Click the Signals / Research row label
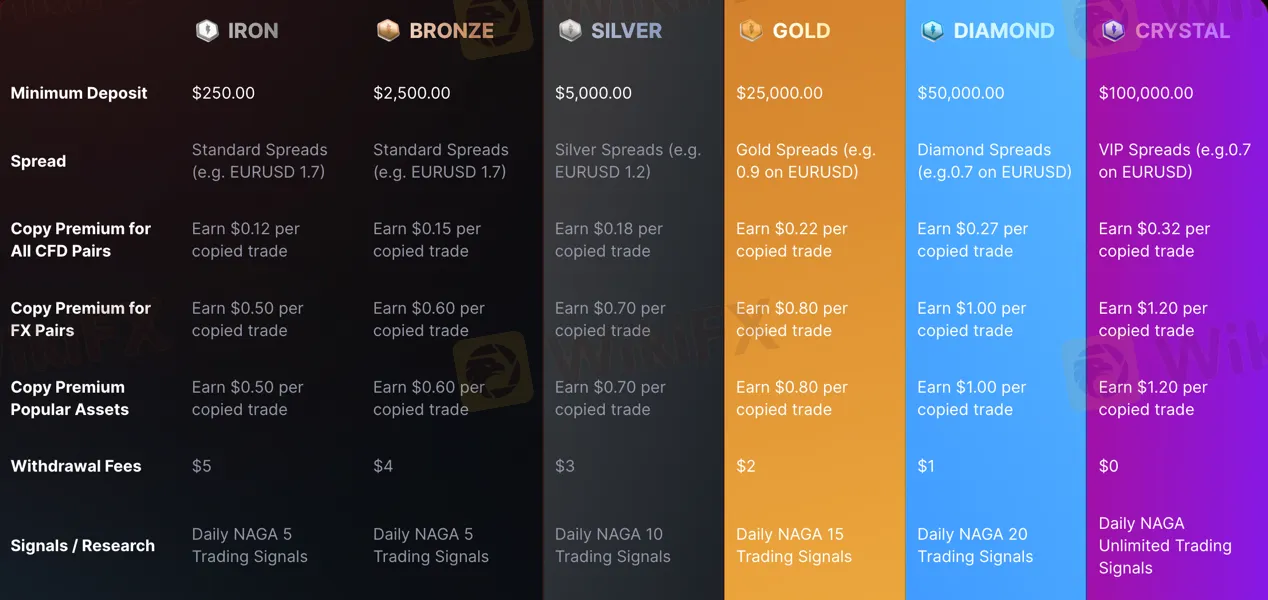Viewport: 1268px width, 600px height. [83, 546]
